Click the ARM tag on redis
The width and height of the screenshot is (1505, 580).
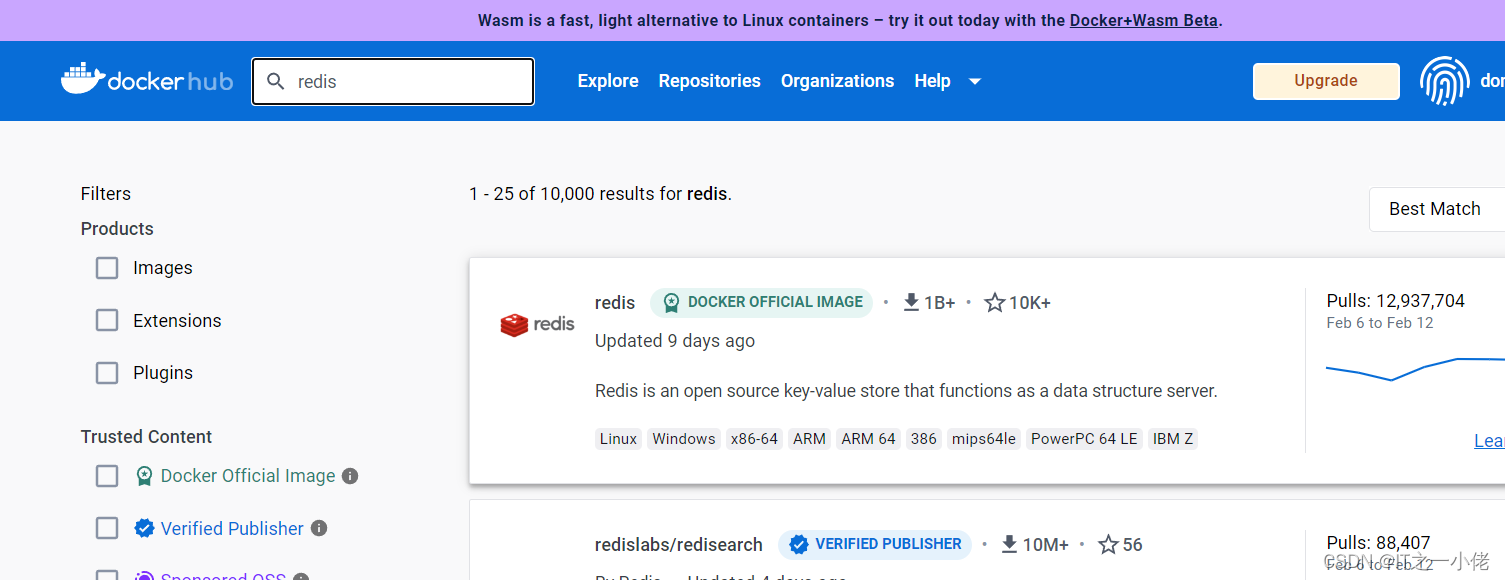click(809, 439)
